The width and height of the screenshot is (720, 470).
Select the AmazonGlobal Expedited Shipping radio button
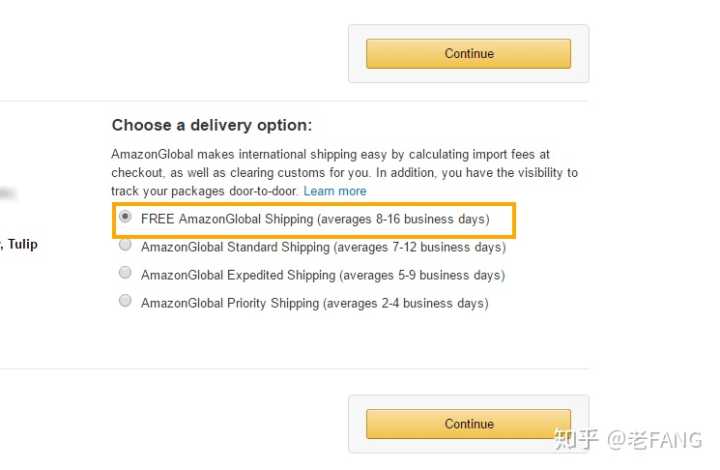click(125, 273)
